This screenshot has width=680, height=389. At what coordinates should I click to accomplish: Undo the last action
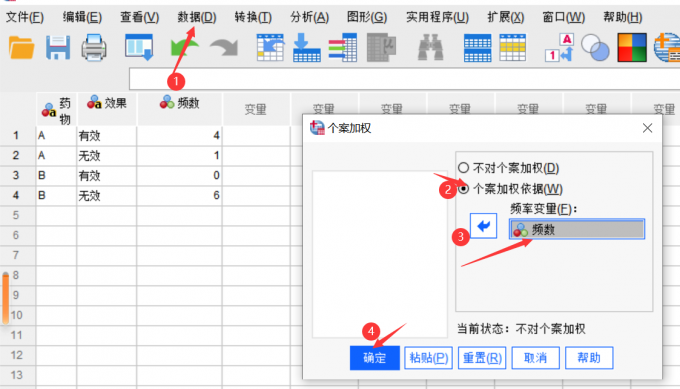(185, 48)
